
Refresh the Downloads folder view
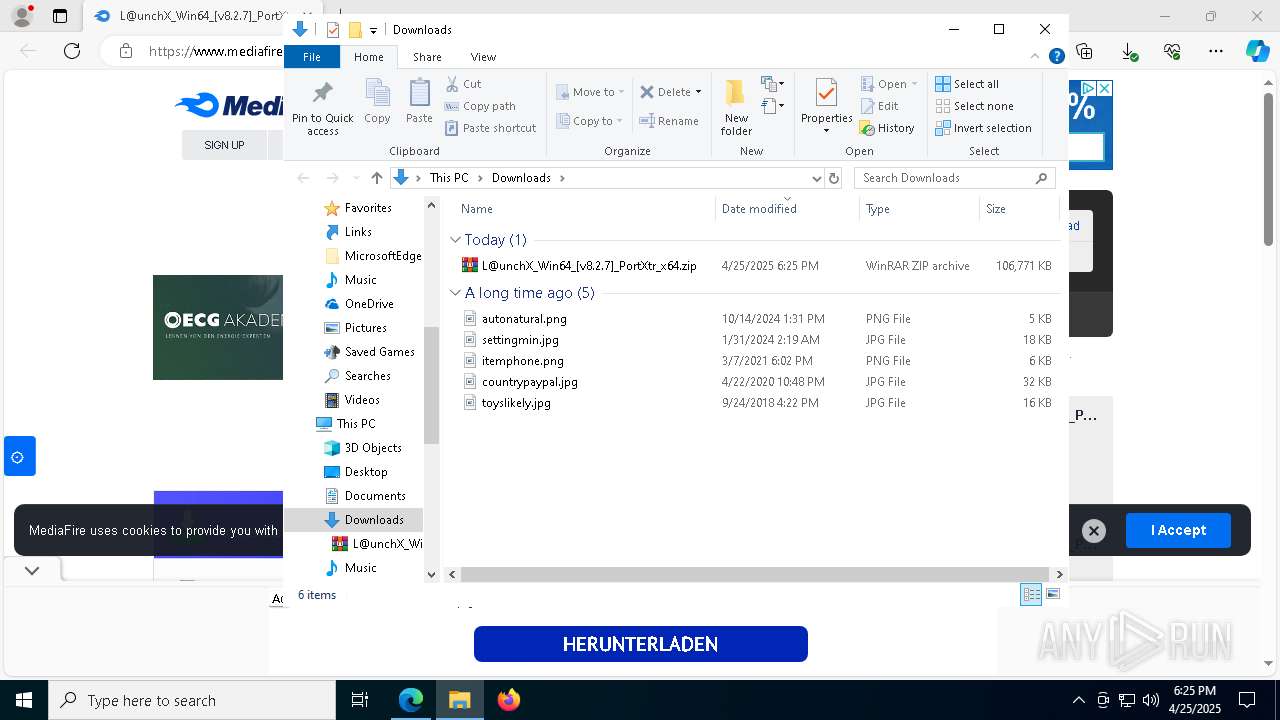point(834,178)
